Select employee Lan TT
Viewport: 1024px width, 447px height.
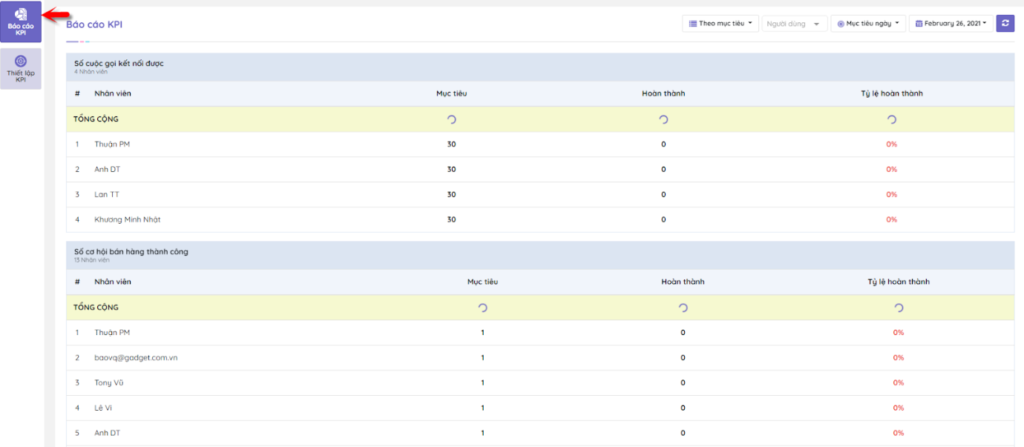(x=106, y=194)
